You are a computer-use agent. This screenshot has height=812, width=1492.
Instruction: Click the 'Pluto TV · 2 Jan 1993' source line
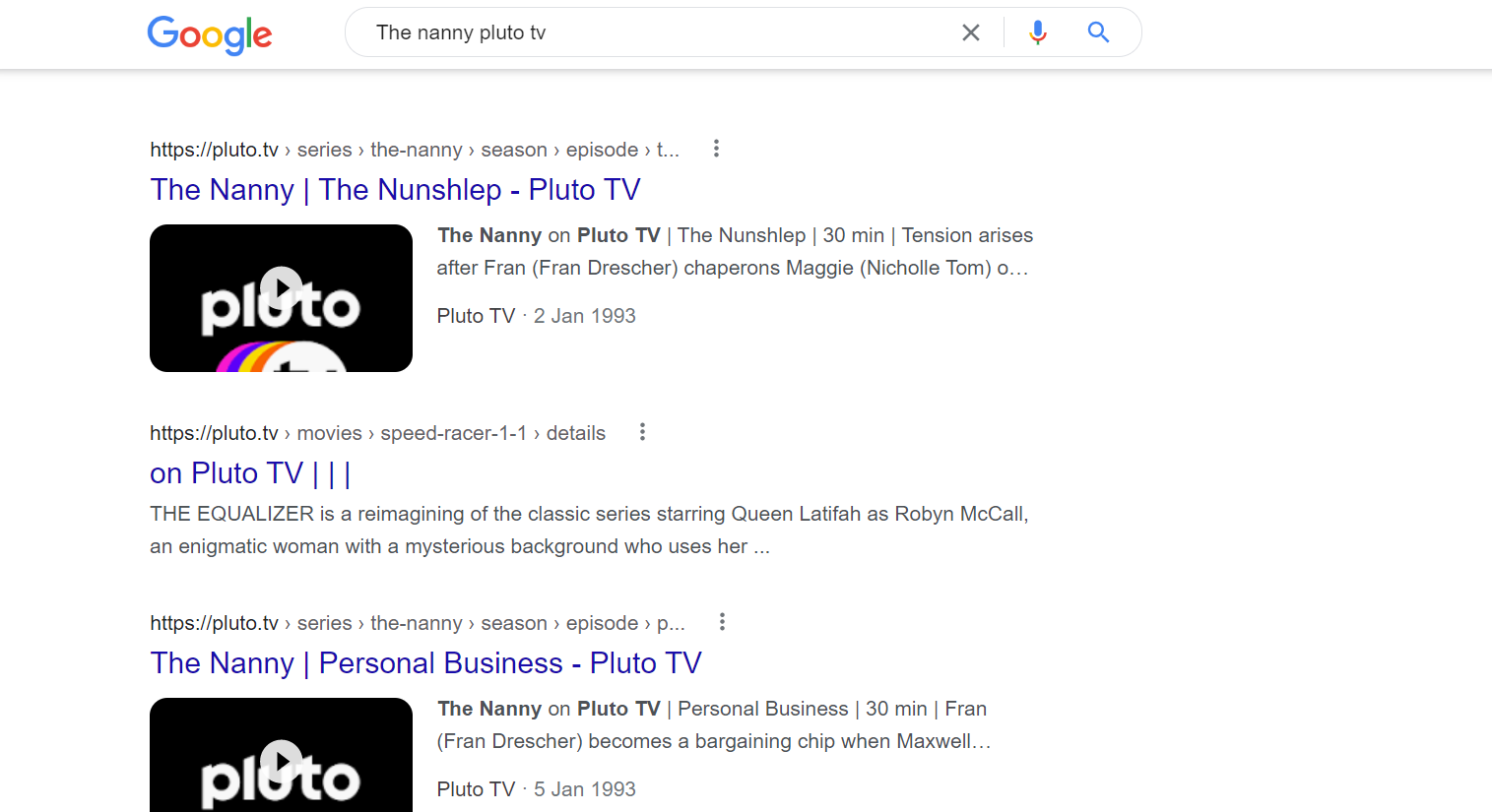537,316
